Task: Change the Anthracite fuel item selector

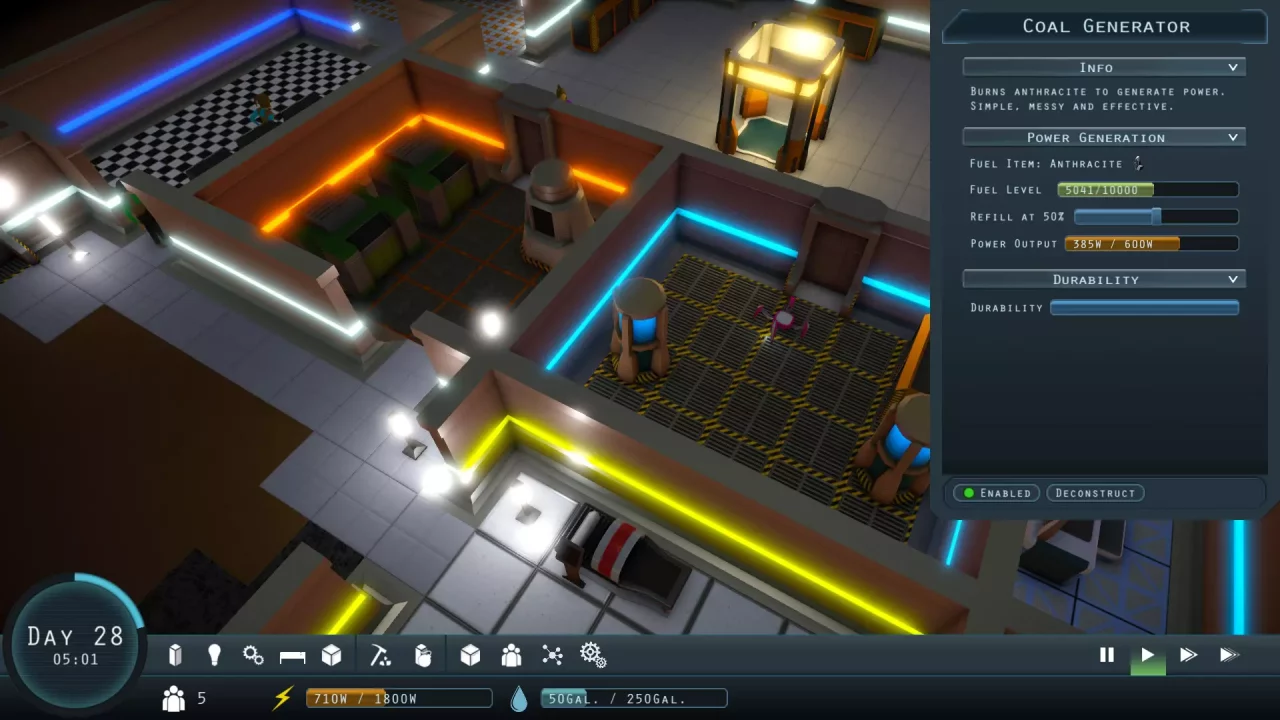Action: pos(1138,163)
